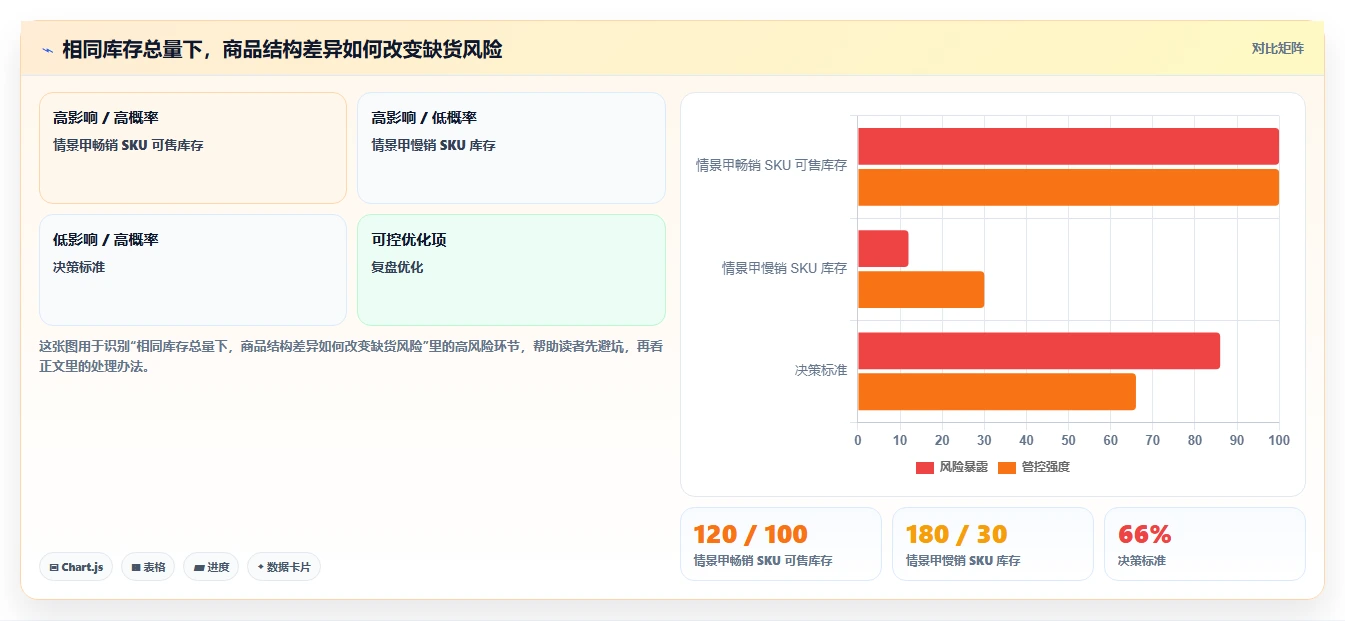Click the 复盘优化 text in the green card
The width and height of the screenshot is (1345, 621).
tap(397, 267)
